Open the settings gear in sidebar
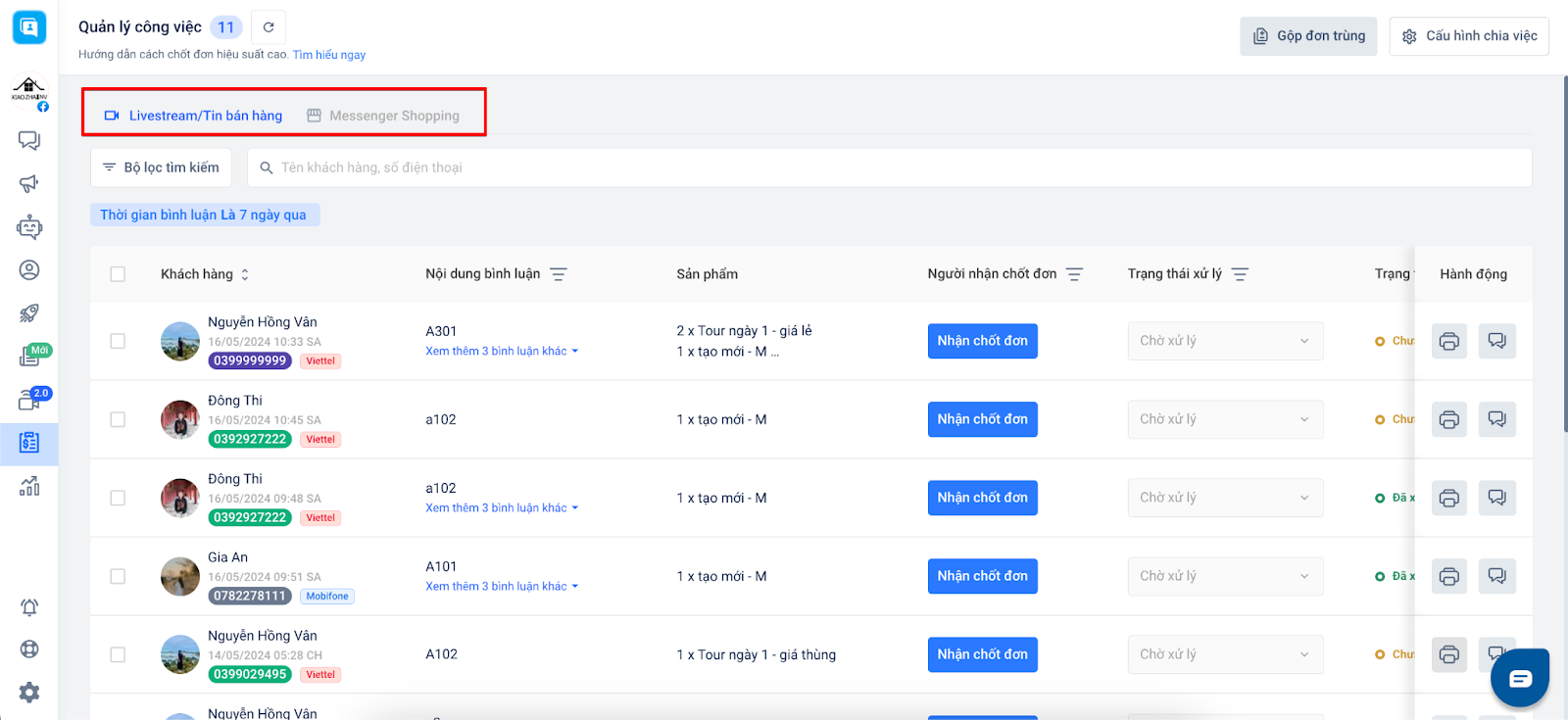Image resolution: width=1568 pixels, height=720 pixels. (x=29, y=693)
